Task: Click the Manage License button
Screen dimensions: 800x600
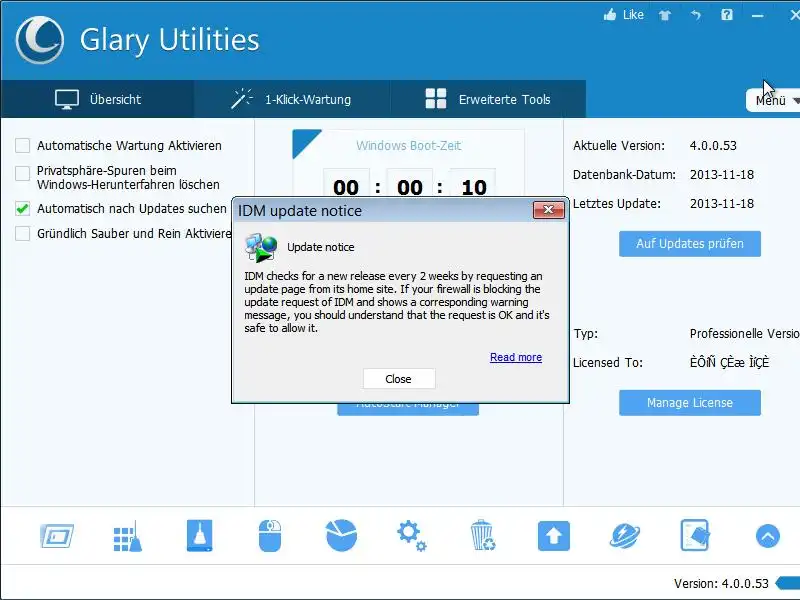Action: point(690,403)
